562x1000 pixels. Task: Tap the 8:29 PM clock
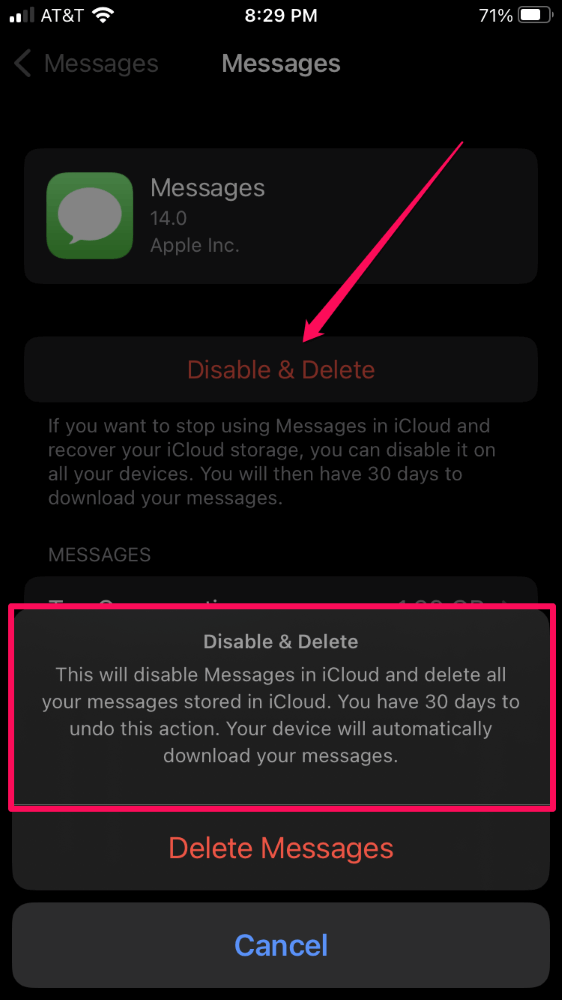click(x=281, y=16)
